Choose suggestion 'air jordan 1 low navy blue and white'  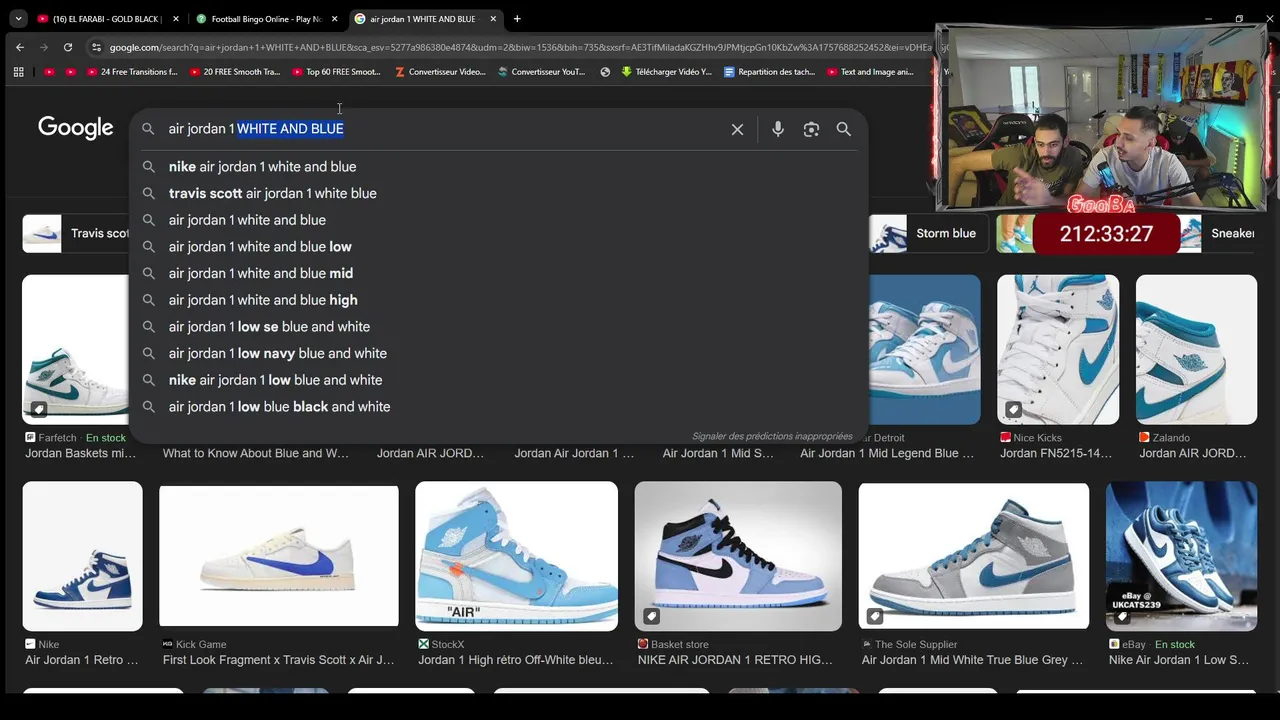[x=498, y=353]
